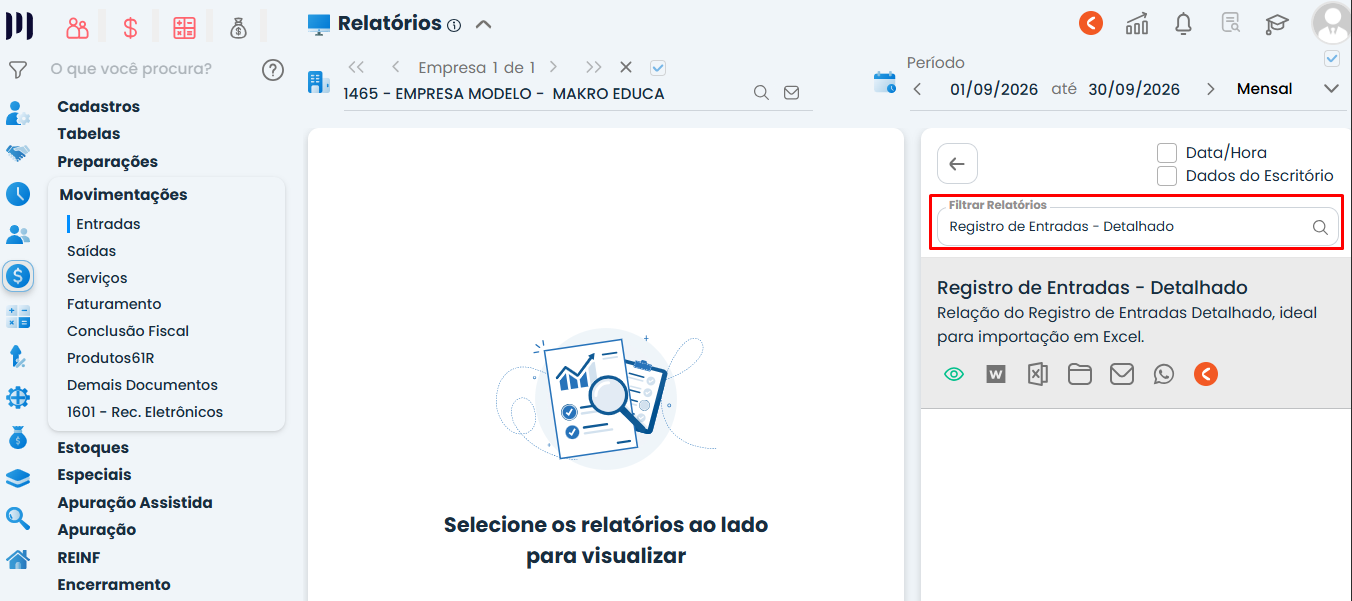Image resolution: width=1352 pixels, height=601 pixels.
Task: Click orange arrow button on report card
Action: [x=1206, y=374]
